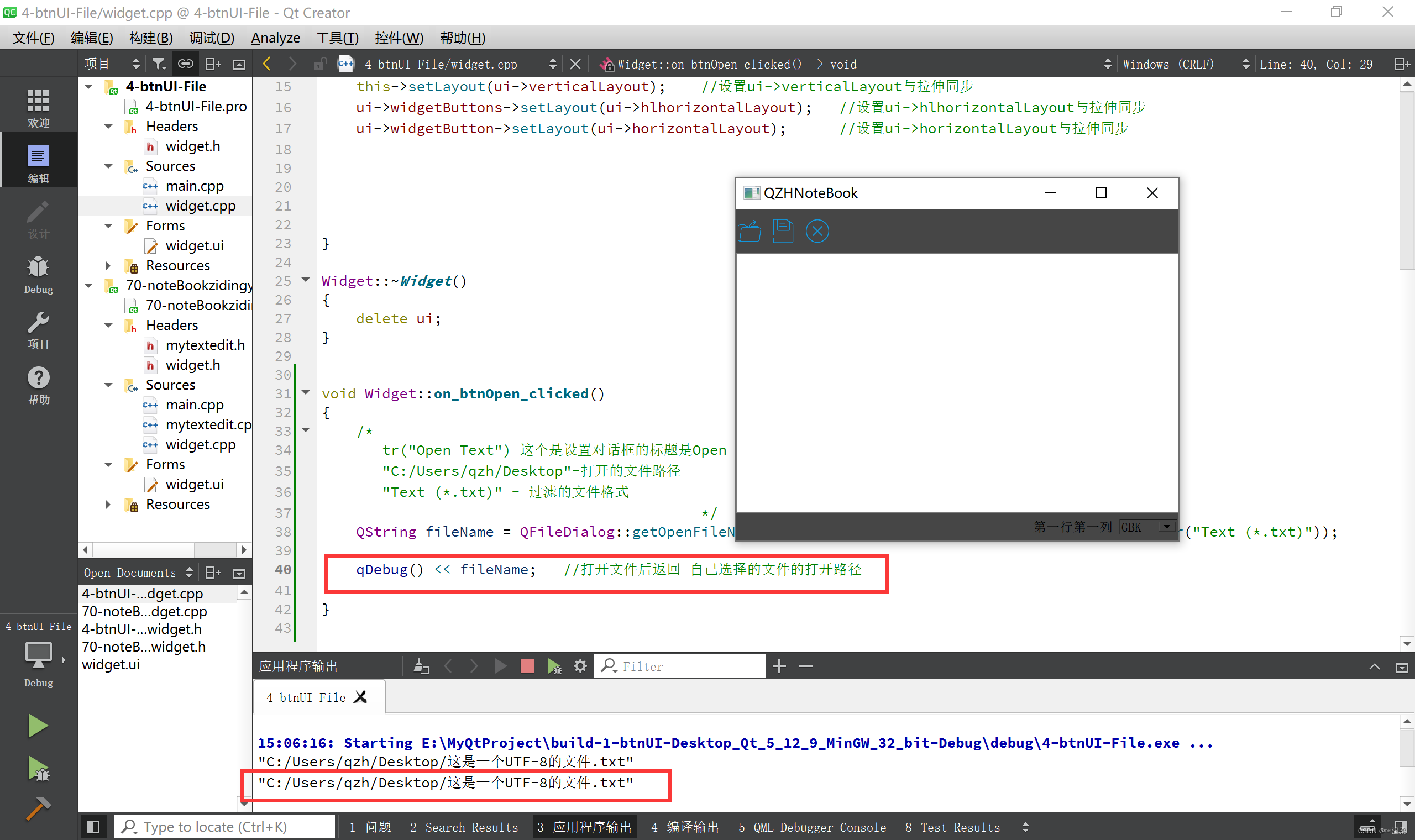Open the Open Documents selector dropdown
This screenshot has height=840, width=1415.
(138, 573)
